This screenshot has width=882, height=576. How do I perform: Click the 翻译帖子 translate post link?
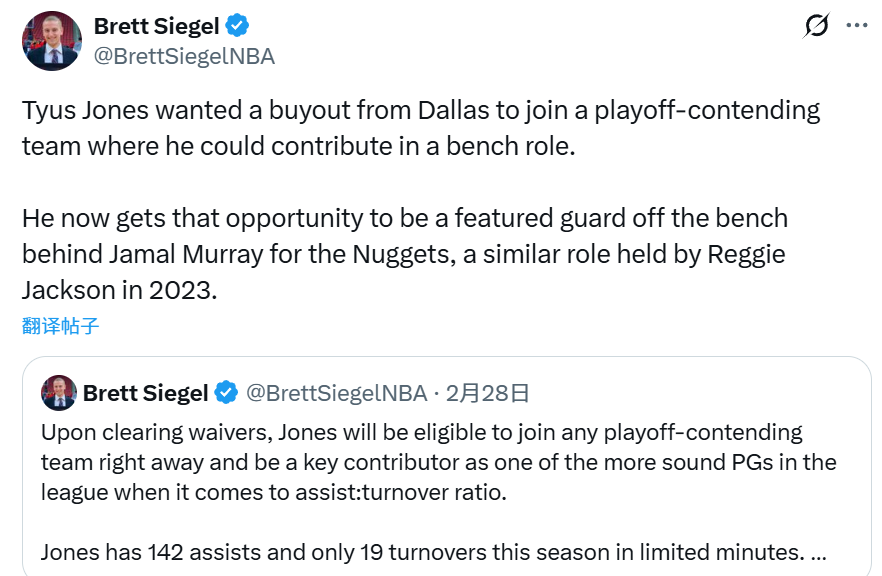pos(61,326)
